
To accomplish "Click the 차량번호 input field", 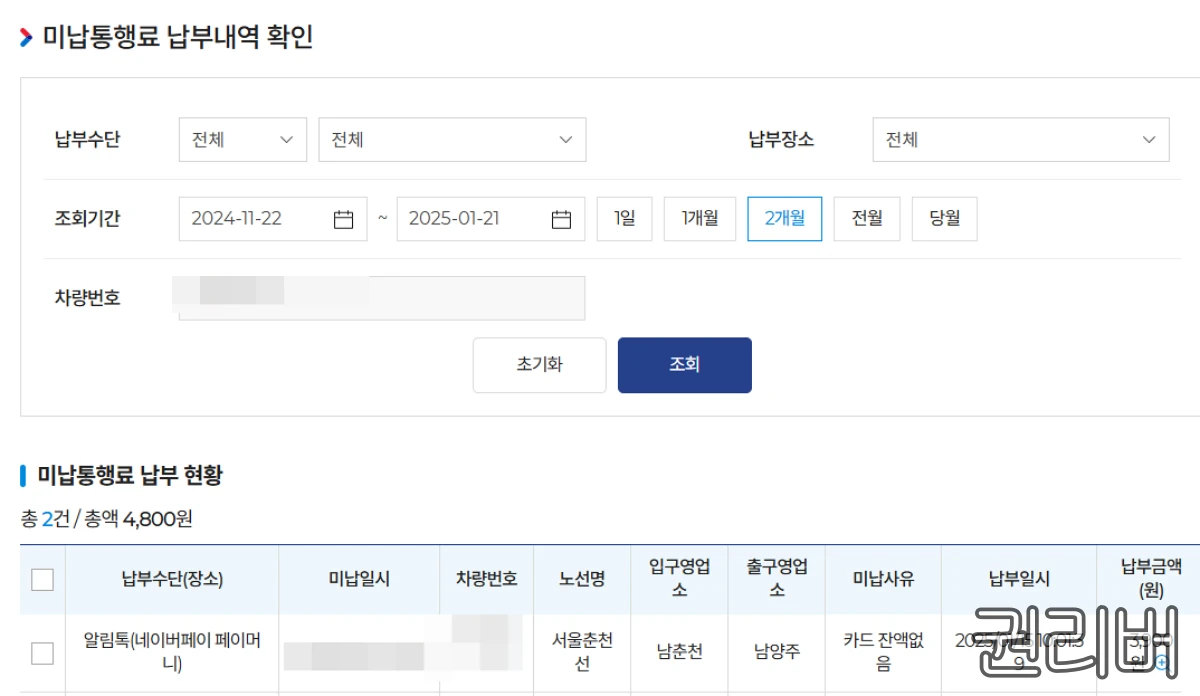I will click(x=380, y=297).
